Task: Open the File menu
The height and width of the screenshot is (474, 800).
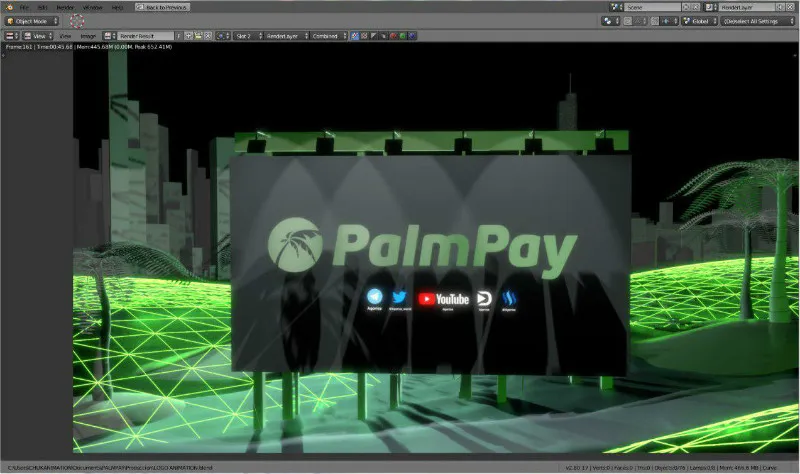Action: click(x=24, y=8)
